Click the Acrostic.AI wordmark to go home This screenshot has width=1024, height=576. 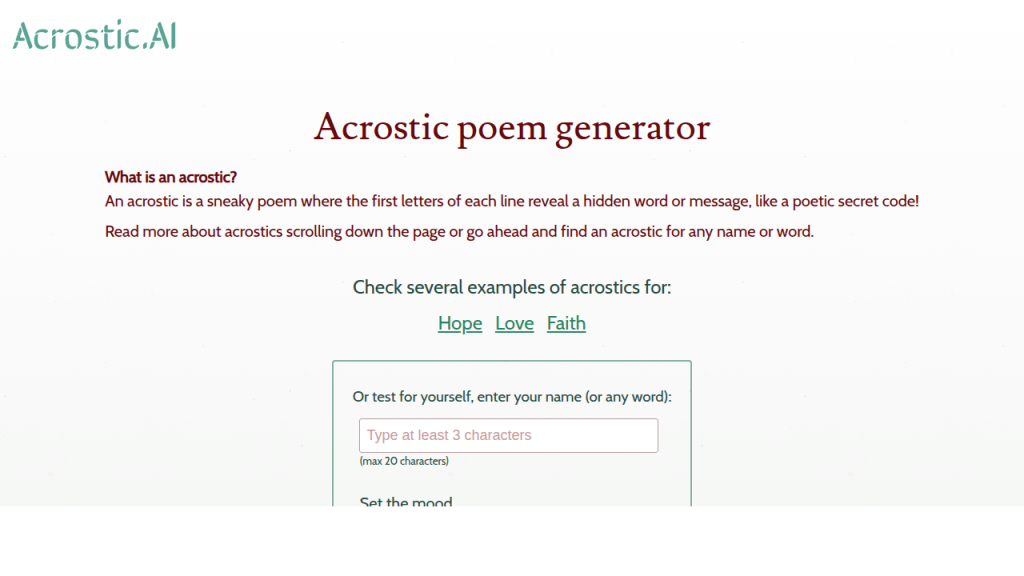(93, 34)
